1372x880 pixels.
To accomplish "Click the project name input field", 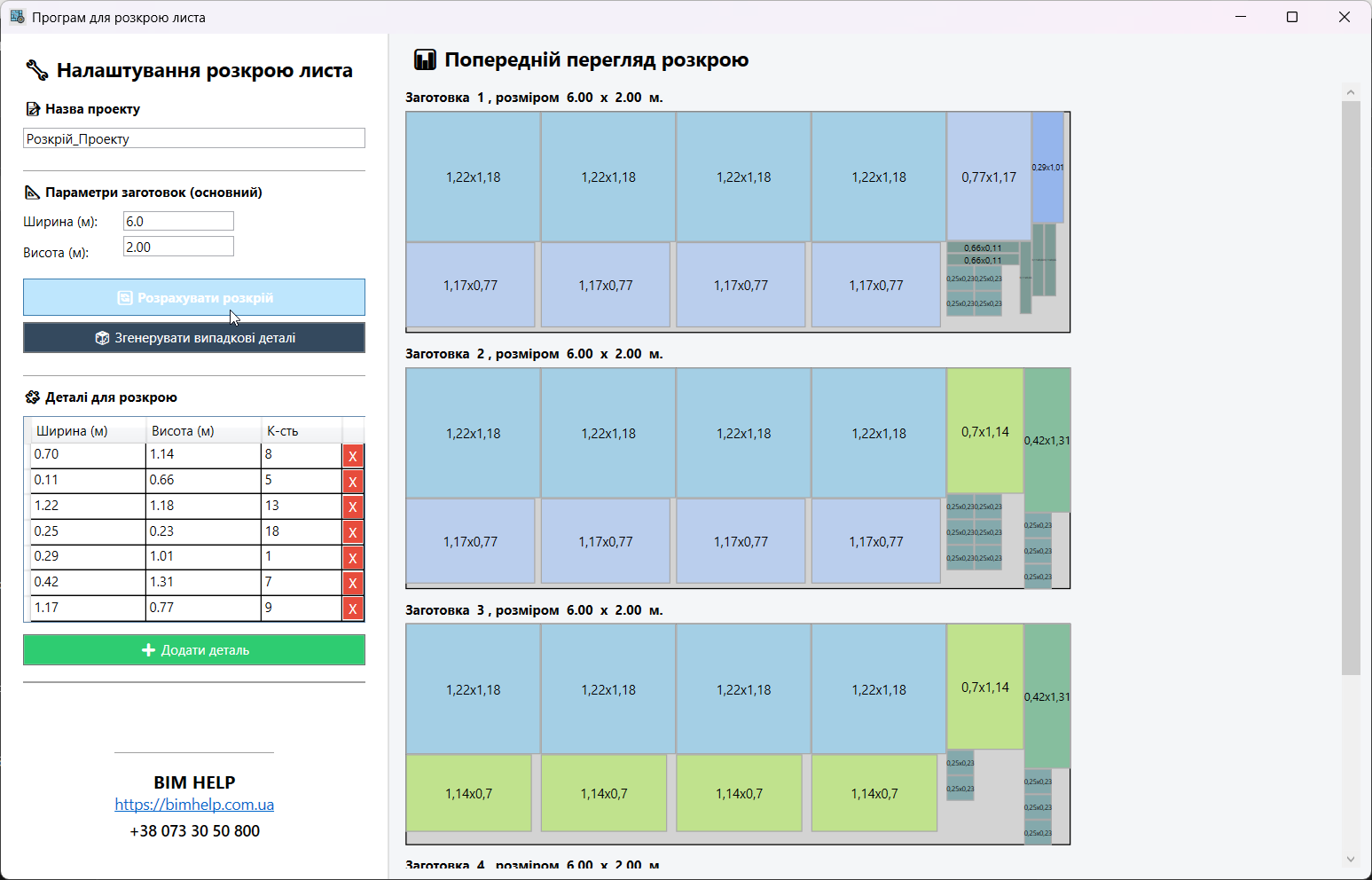I will 194,138.
